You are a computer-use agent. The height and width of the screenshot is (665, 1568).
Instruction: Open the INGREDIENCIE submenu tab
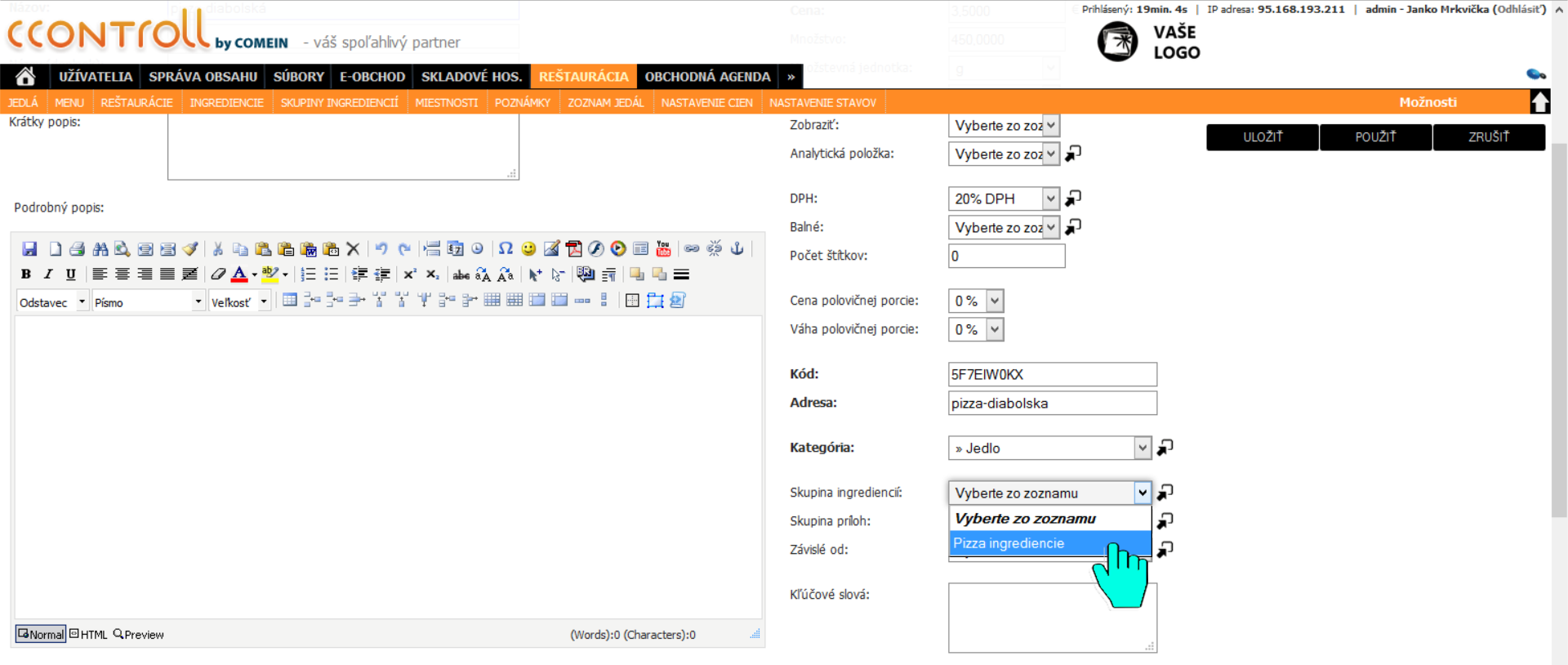coord(226,102)
